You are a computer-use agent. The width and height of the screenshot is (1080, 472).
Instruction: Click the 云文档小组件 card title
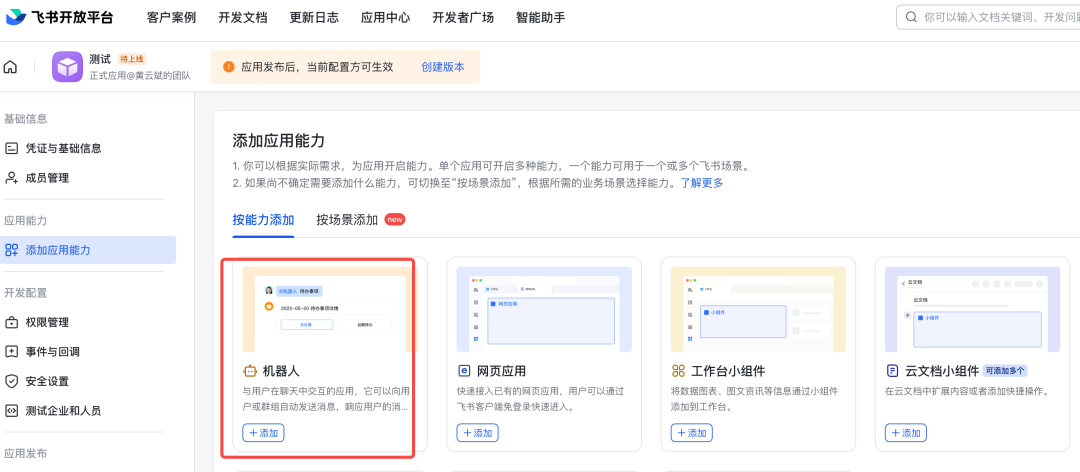[x=942, y=371]
